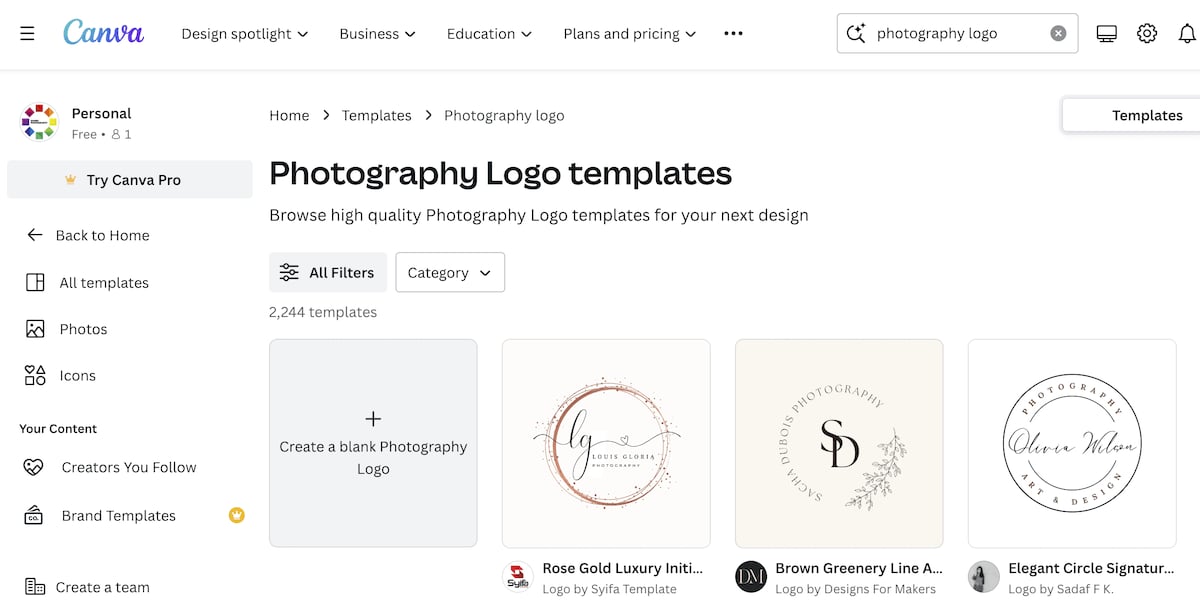Switch to the Templates tab

tap(1147, 115)
